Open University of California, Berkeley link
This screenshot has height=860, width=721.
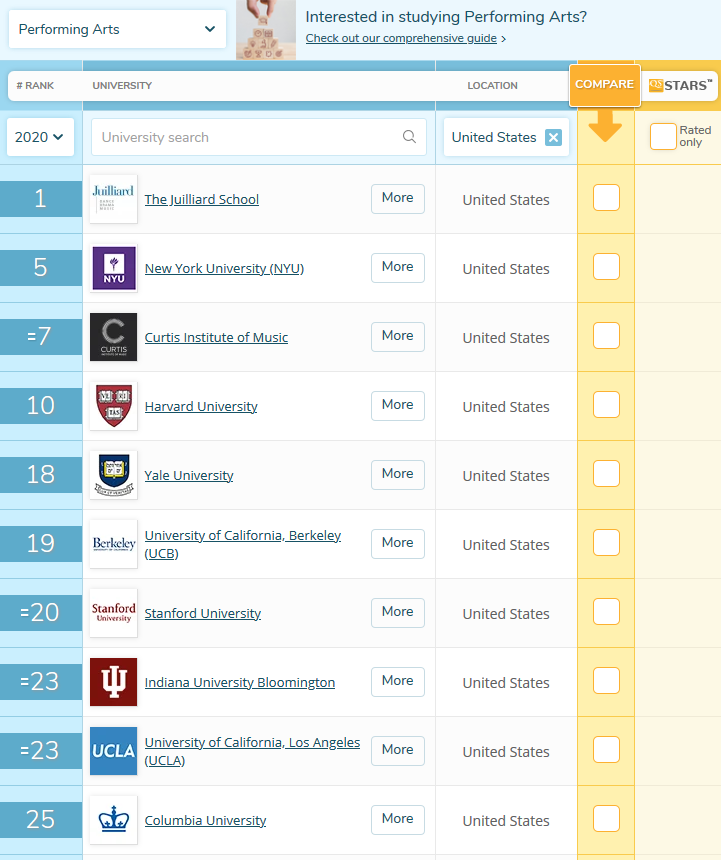243,544
